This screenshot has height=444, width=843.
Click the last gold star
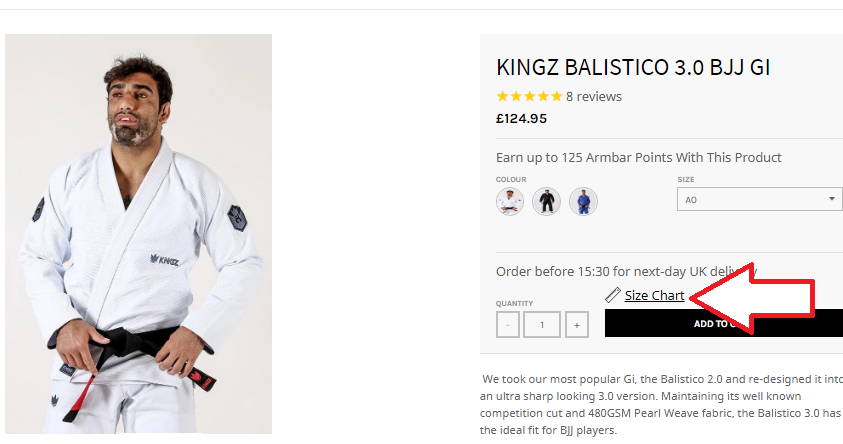point(556,96)
